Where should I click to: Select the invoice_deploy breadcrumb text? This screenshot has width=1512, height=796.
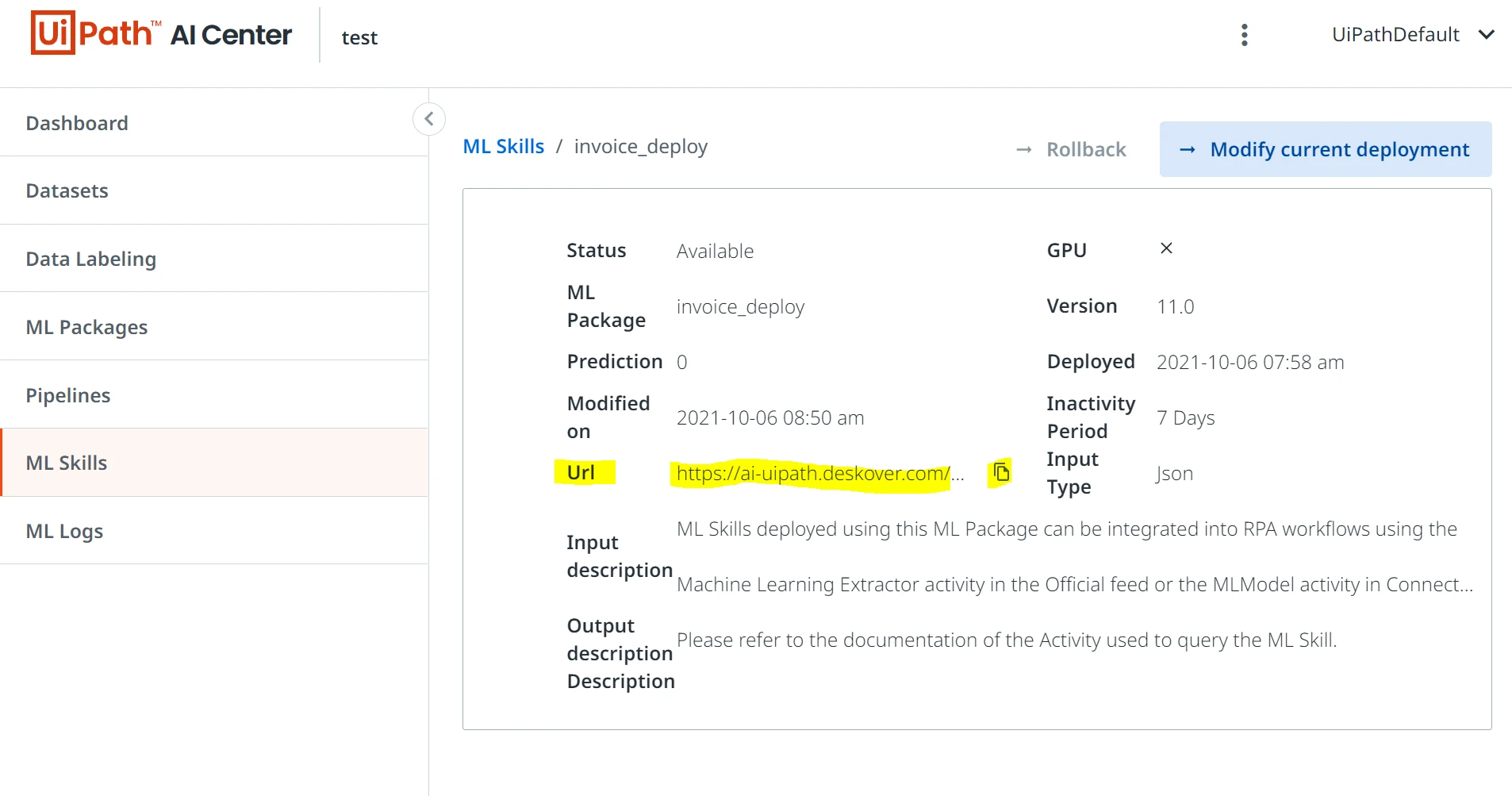(641, 147)
